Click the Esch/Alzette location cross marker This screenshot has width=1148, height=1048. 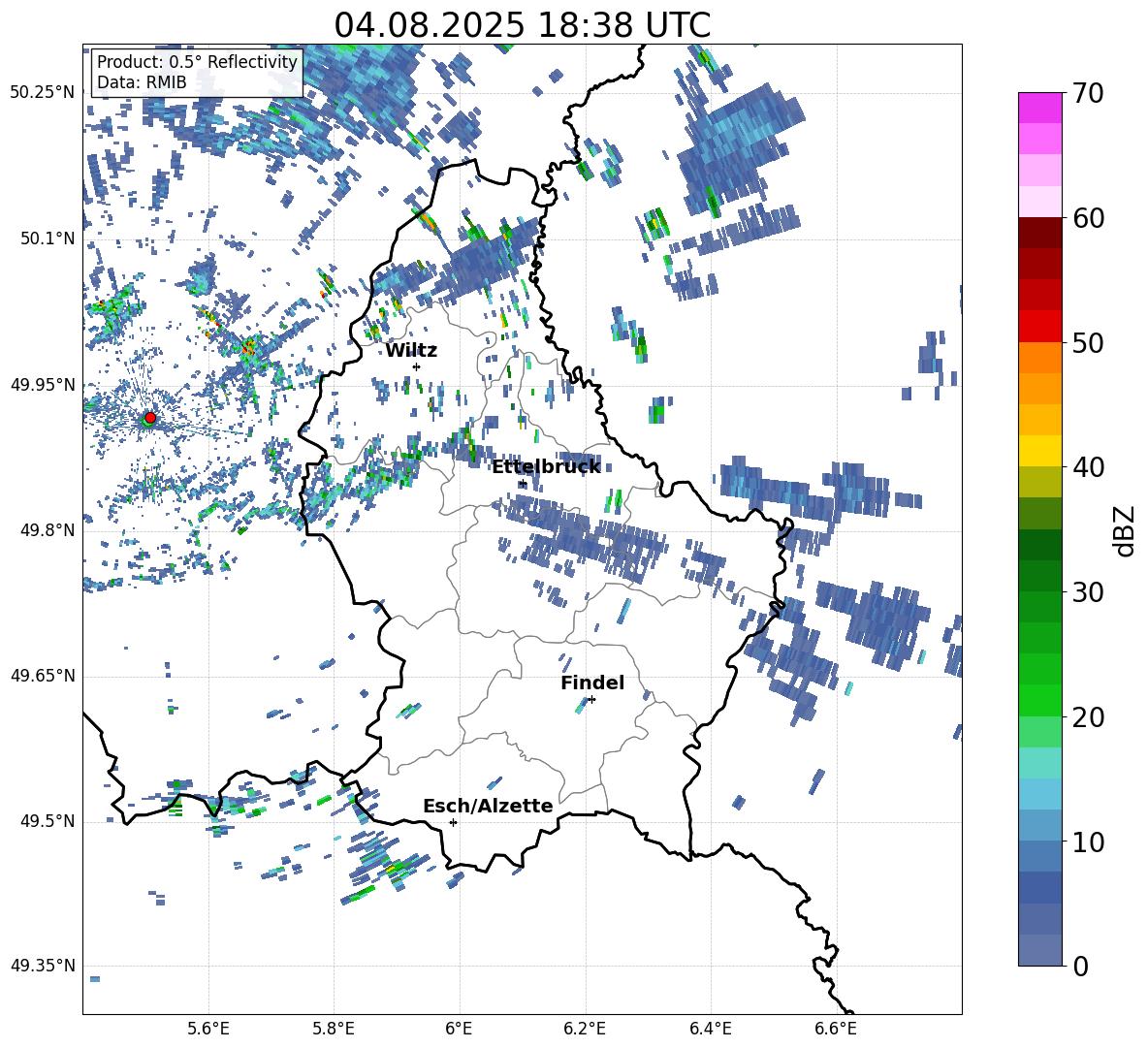coord(453,822)
